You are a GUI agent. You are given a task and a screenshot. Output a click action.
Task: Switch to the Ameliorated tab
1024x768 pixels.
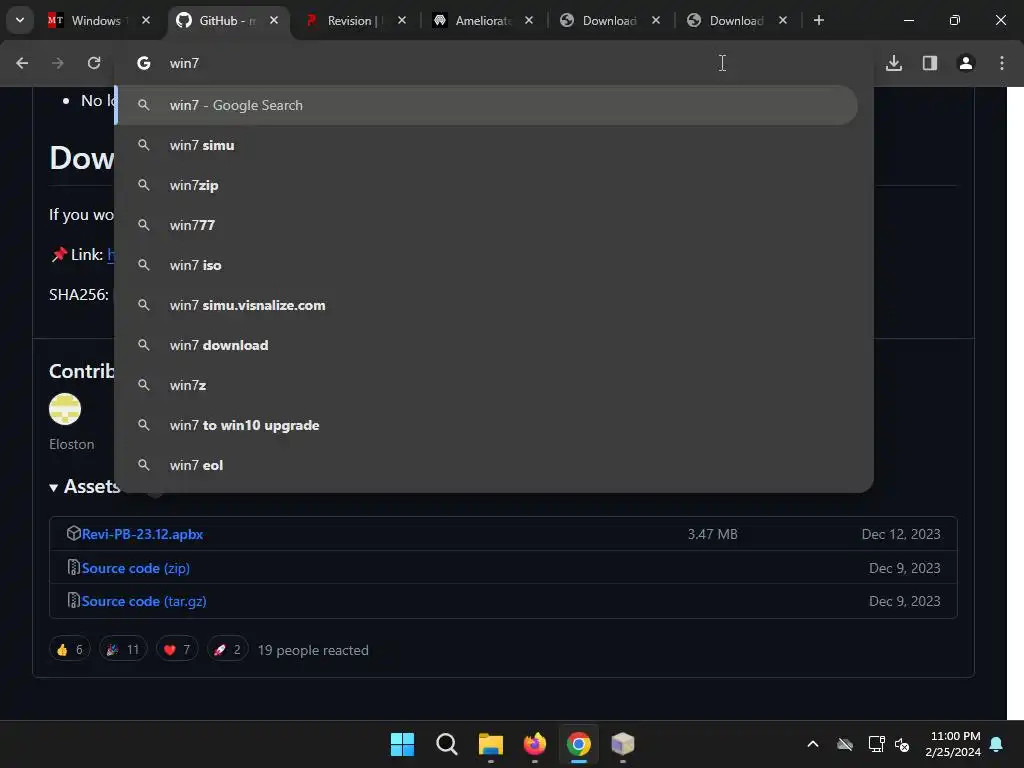click(483, 20)
